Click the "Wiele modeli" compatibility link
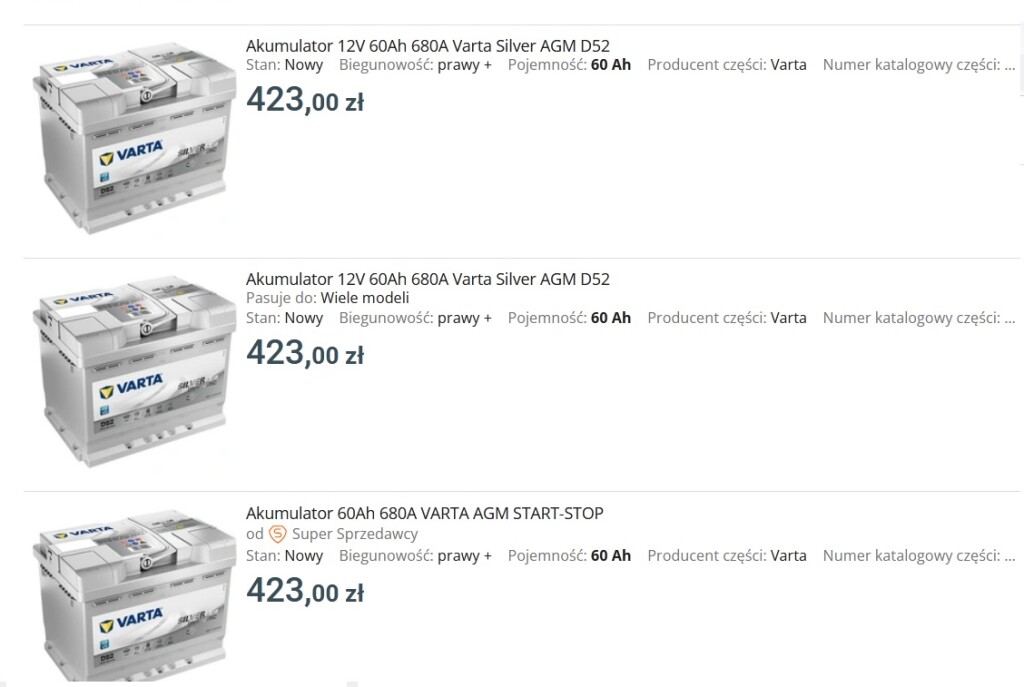The height and width of the screenshot is (687, 1024). click(x=365, y=298)
